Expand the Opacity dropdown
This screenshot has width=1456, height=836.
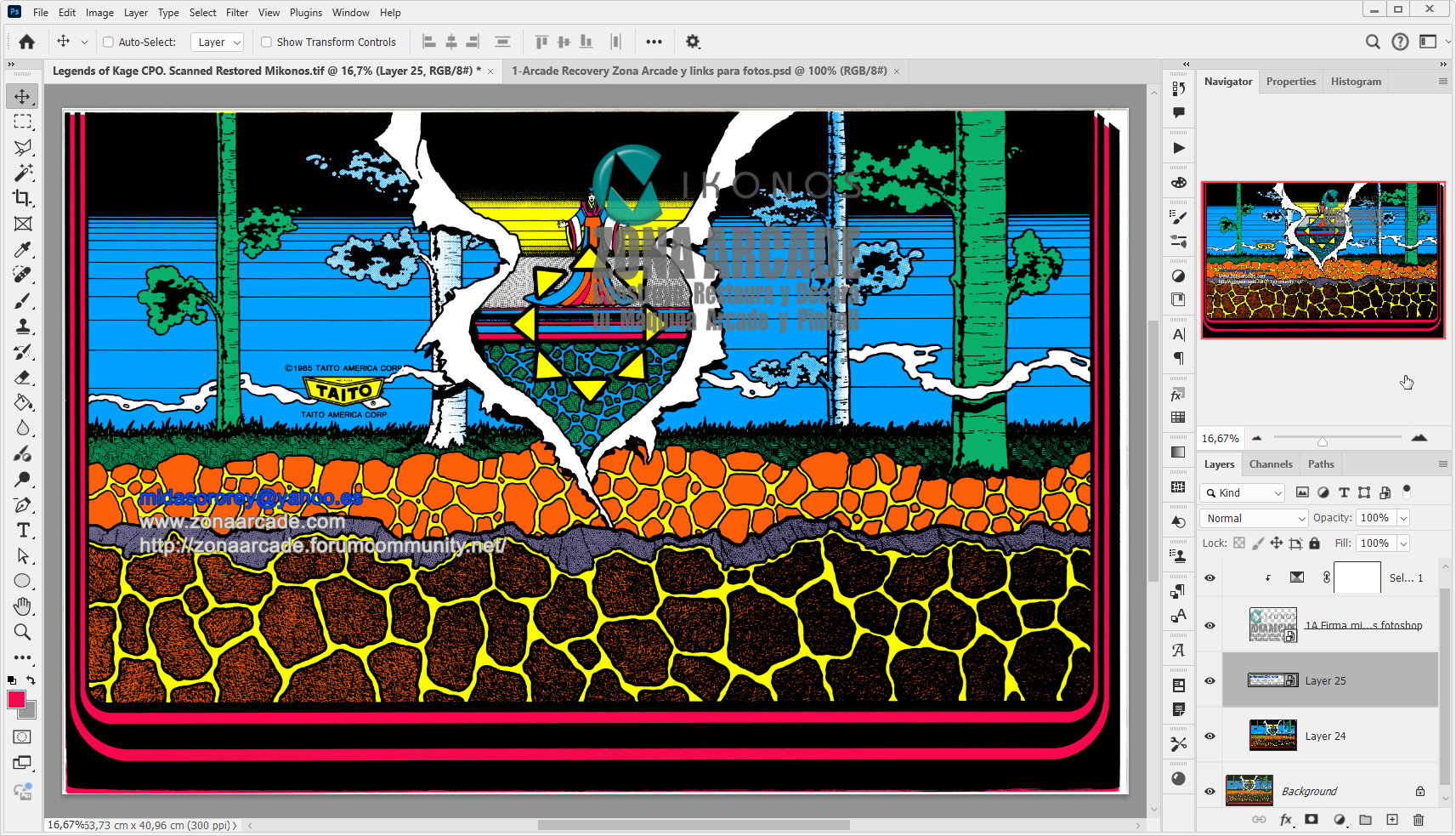1402,518
